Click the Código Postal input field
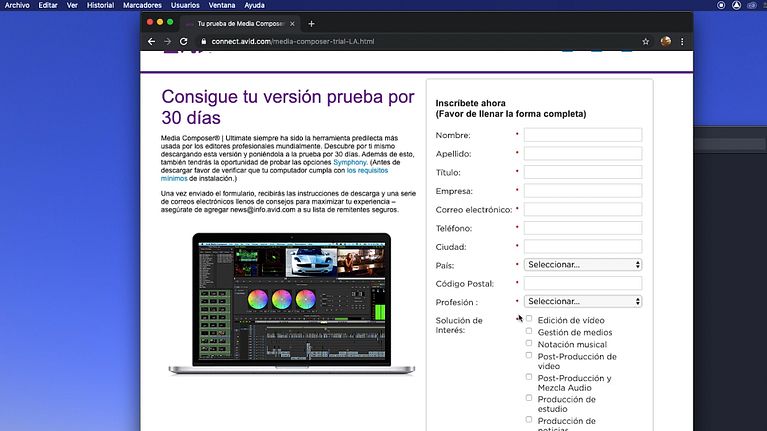The height and width of the screenshot is (431, 767). (x=583, y=283)
